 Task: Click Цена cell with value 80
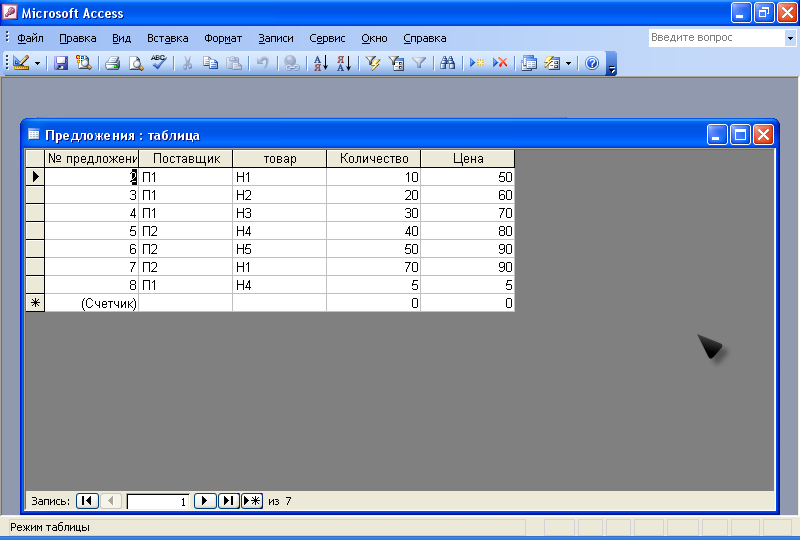468,231
